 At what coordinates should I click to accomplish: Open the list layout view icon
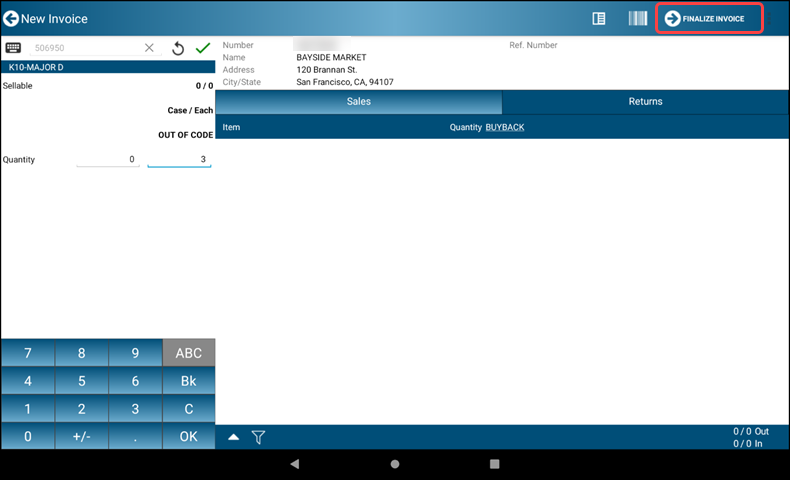(599, 19)
